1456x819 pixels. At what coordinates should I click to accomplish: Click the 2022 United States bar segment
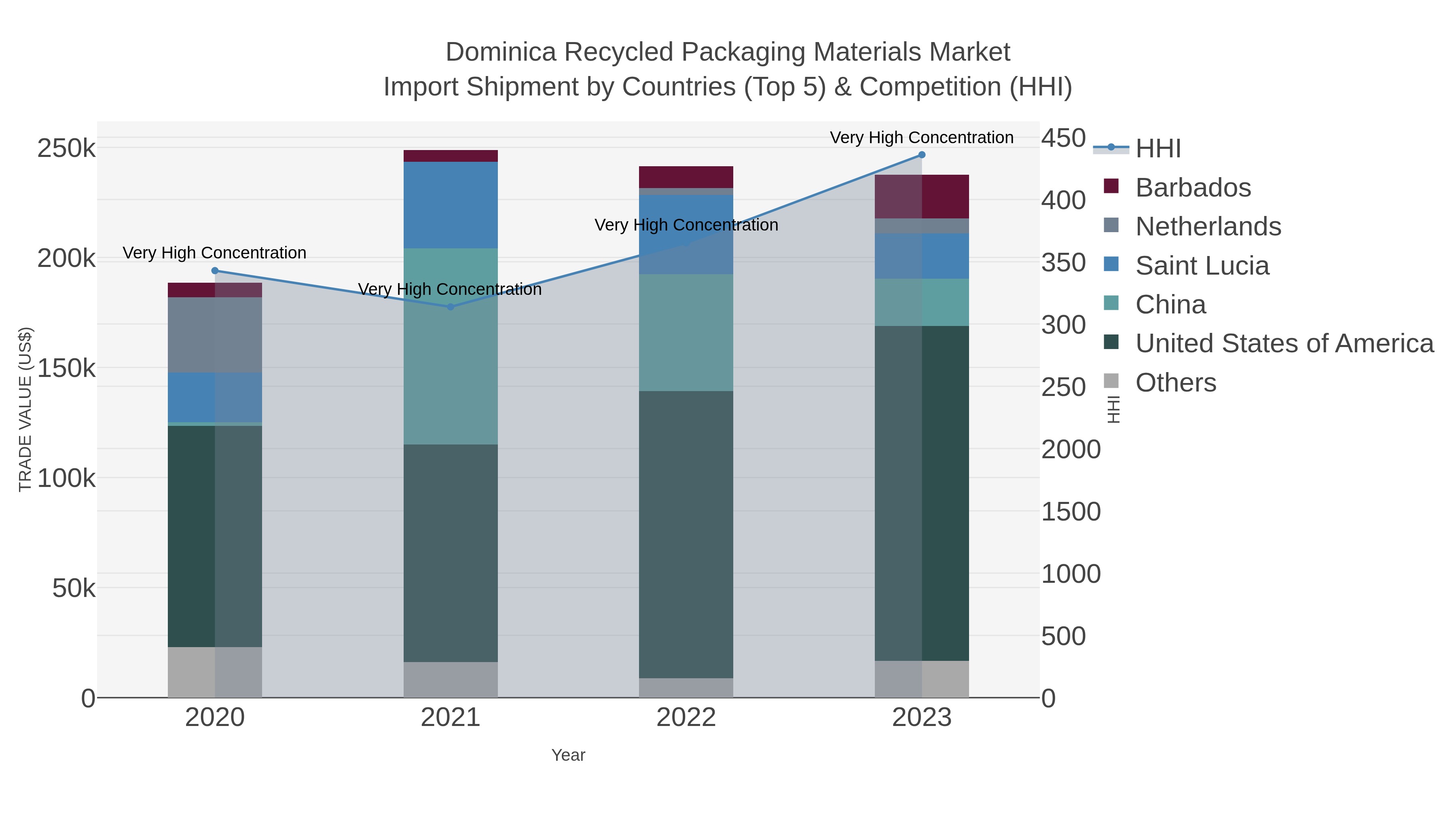(686, 535)
